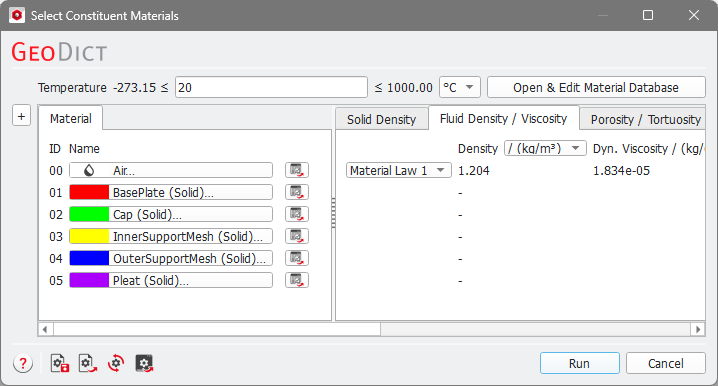The image size is (718, 386).
Task: Open & Edit Material Database button
Action: (x=596, y=87)
